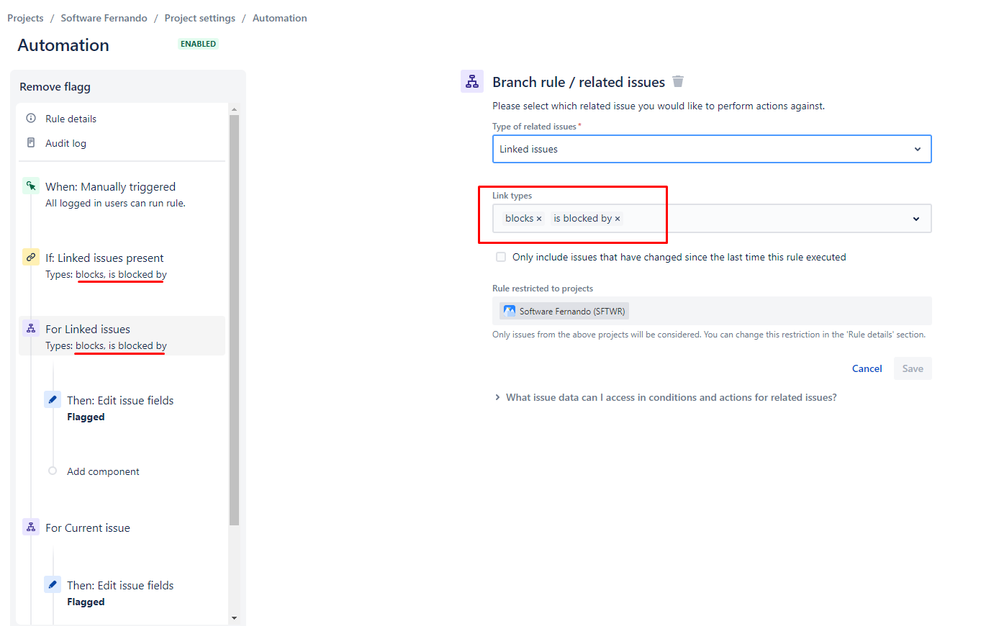Viewport: 999px width, 626px height.
Task: Click the Software Fernando (SFTWR) project chip
Action: coord(564,311)
